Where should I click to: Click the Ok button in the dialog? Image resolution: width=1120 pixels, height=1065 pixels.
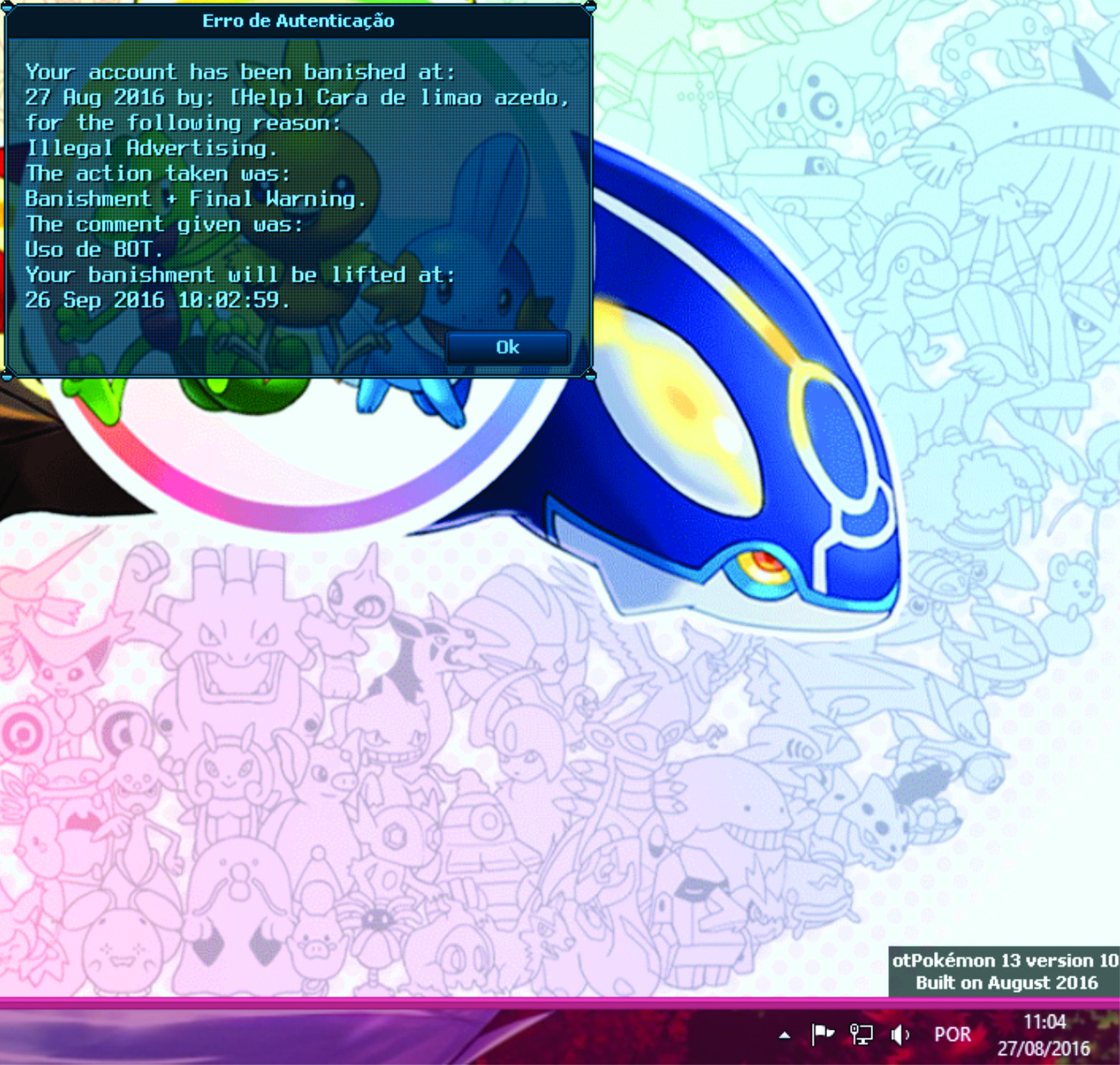(508, 347)
